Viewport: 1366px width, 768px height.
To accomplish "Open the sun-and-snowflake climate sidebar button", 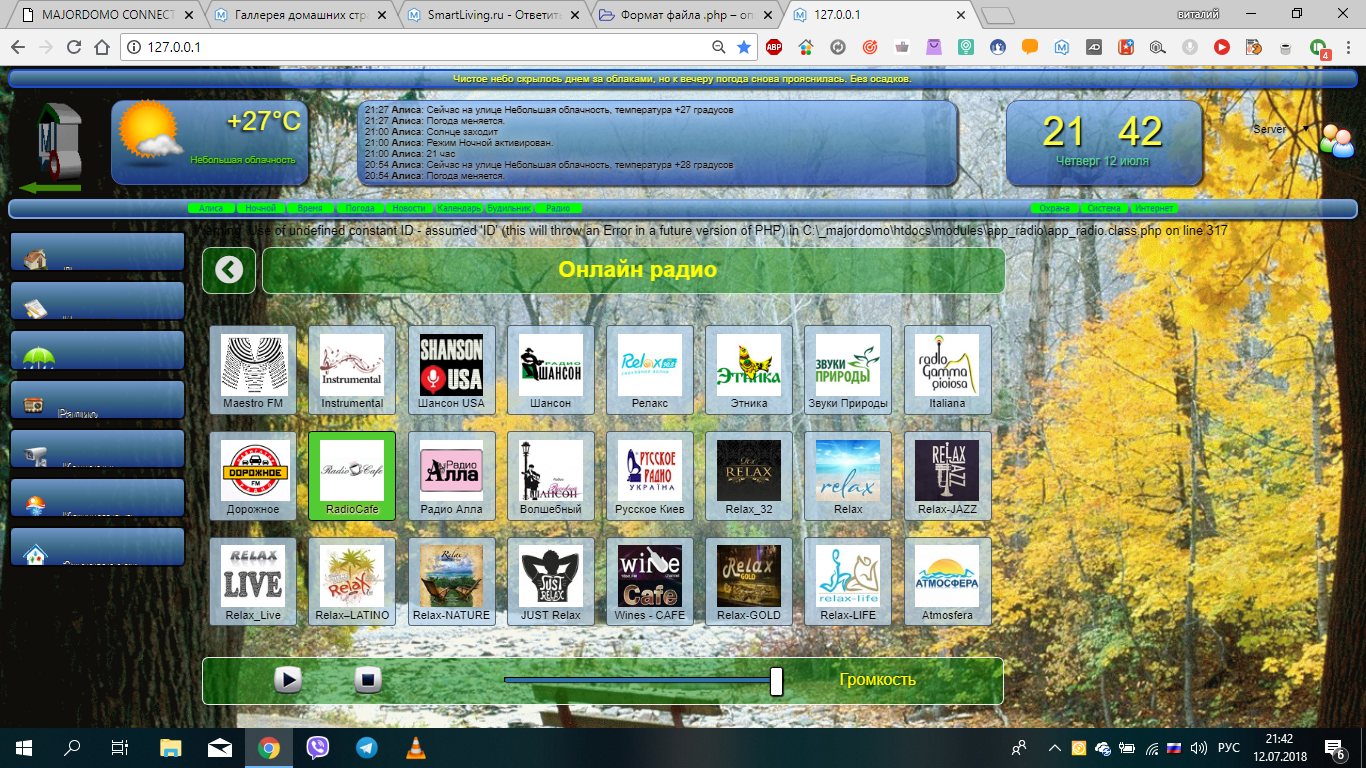I will point(98,498).
